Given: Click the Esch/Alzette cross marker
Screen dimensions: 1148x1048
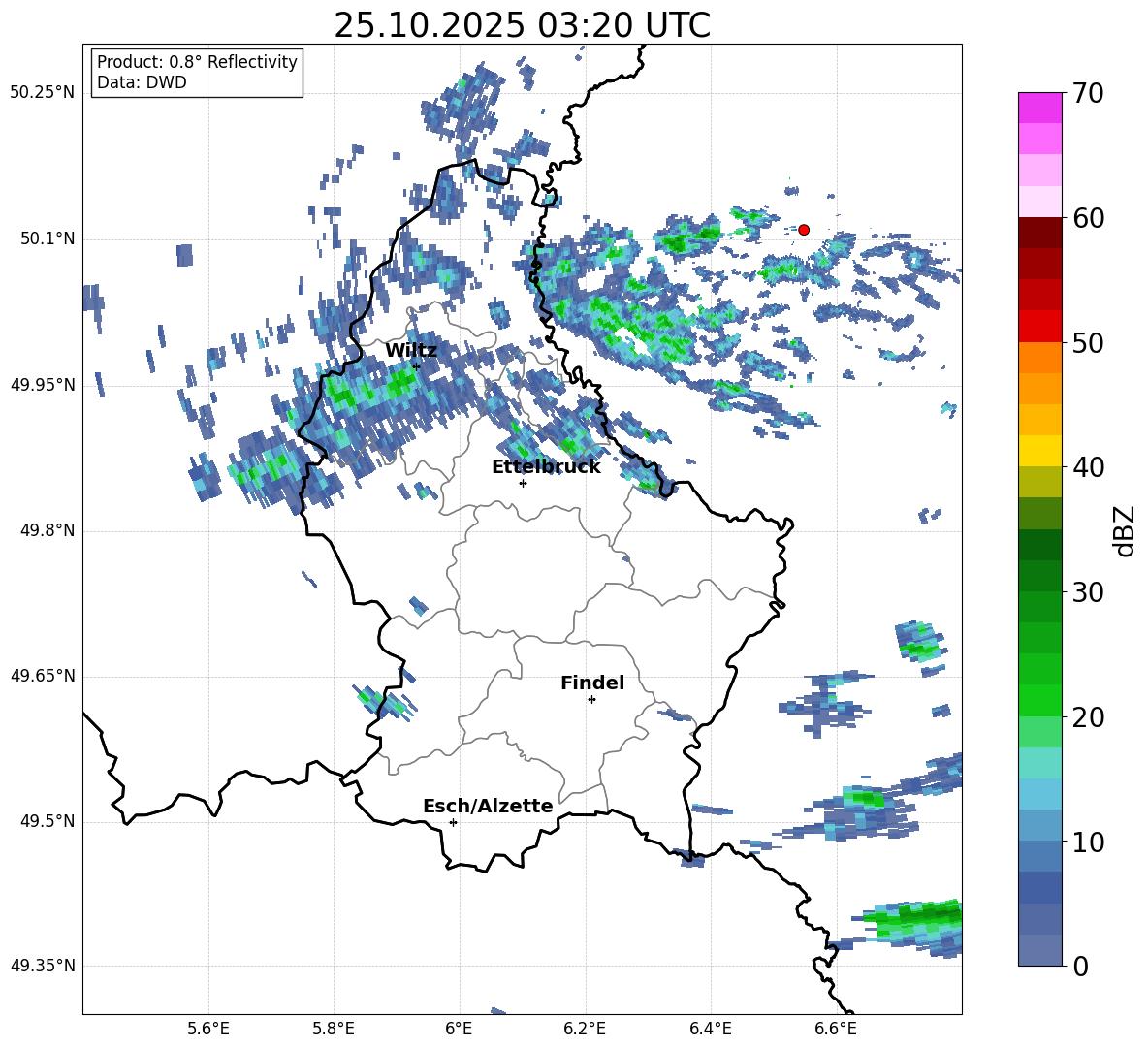Looking at the screenshot, I should pos(453,822).
